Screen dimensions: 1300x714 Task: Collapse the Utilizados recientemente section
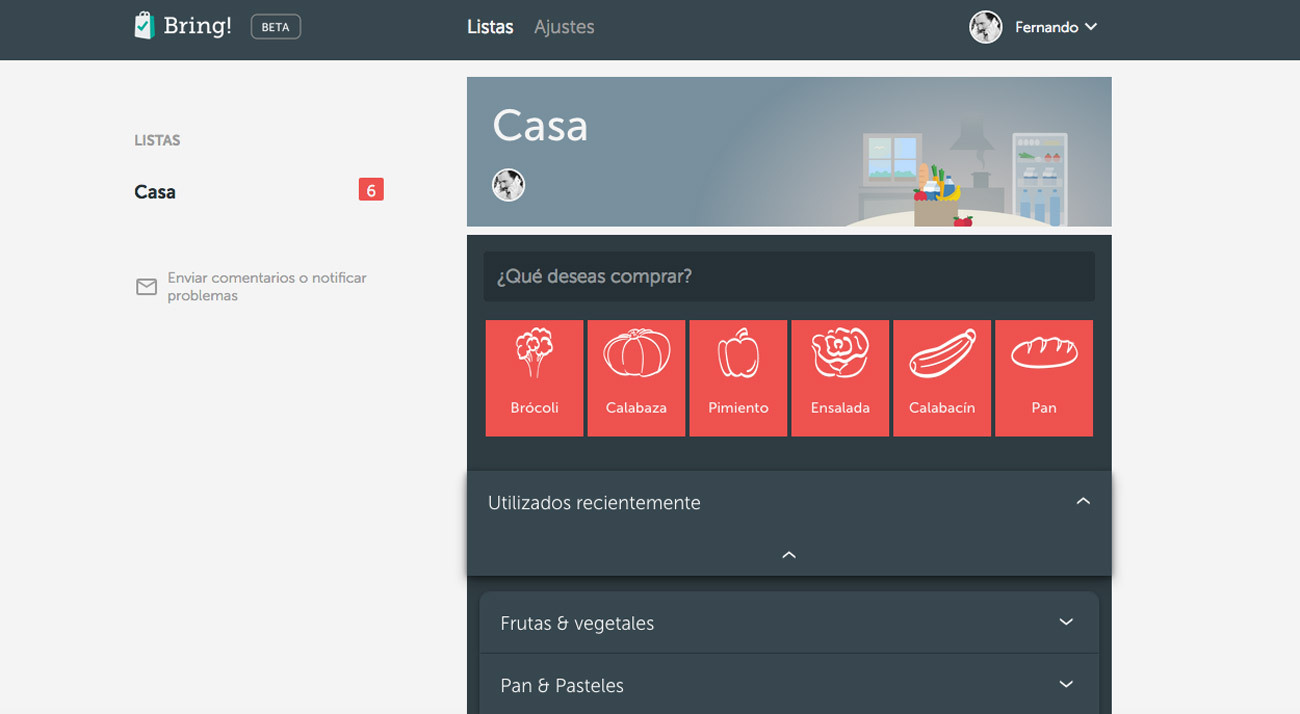[1082, 501]
